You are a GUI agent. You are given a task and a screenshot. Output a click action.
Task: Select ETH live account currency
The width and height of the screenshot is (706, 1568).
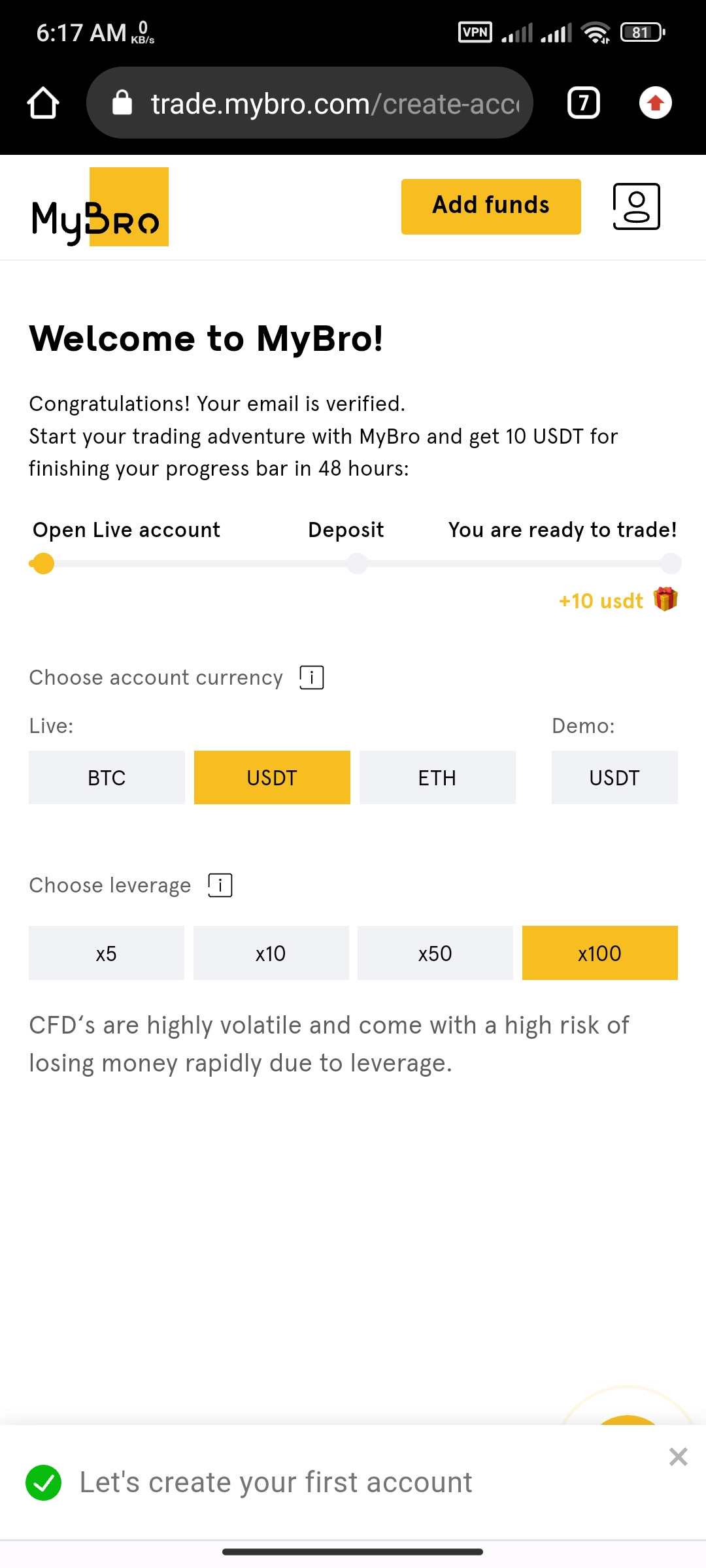tap(437, 777)
